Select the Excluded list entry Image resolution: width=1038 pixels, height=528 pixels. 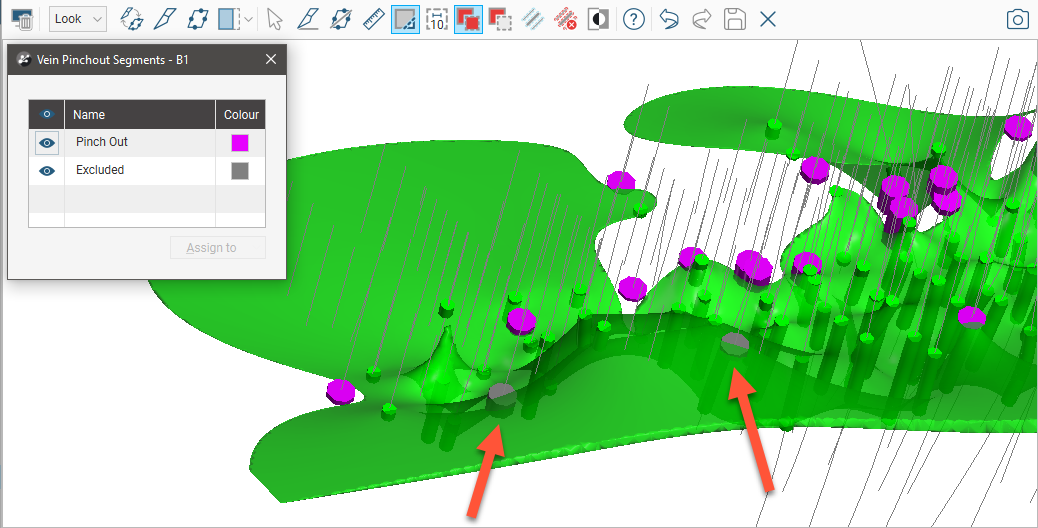[100, 171]
